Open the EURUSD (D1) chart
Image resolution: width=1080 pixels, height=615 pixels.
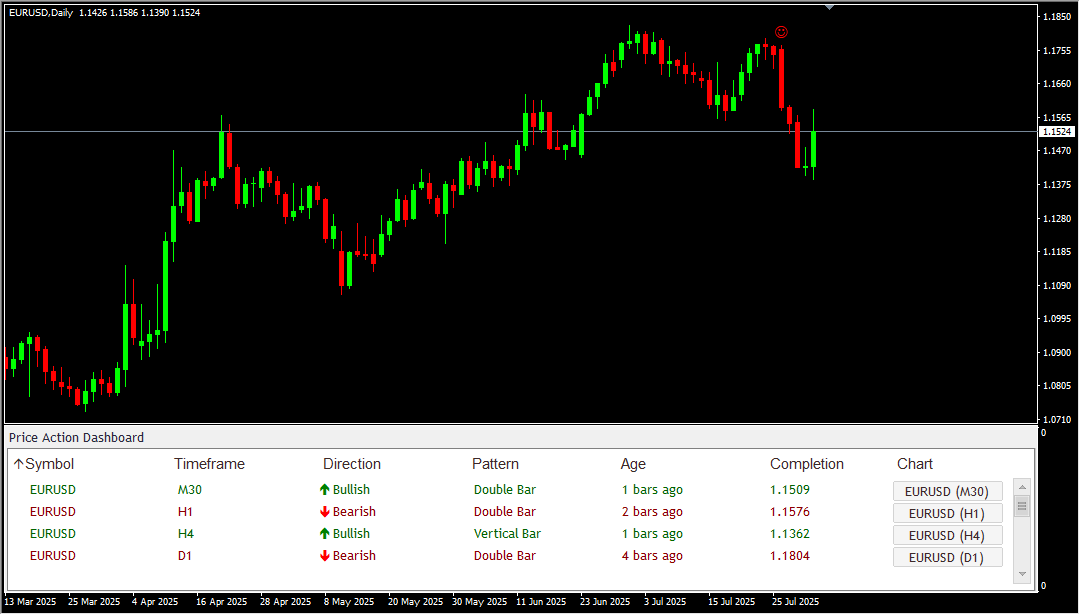pos(947,557)
